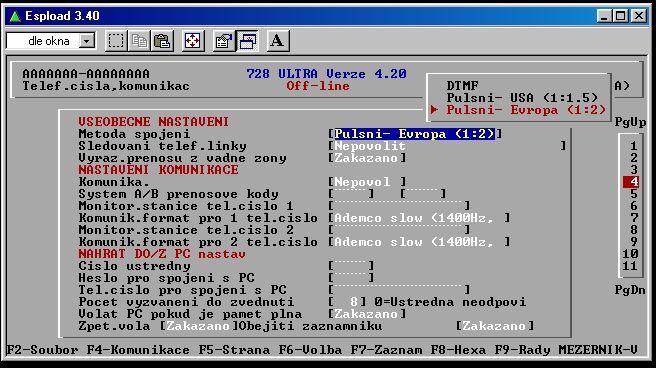The width and height of the screenshot is (656, 368).
Task: Open Font settings with the A icon
Action: pos(278,41)
